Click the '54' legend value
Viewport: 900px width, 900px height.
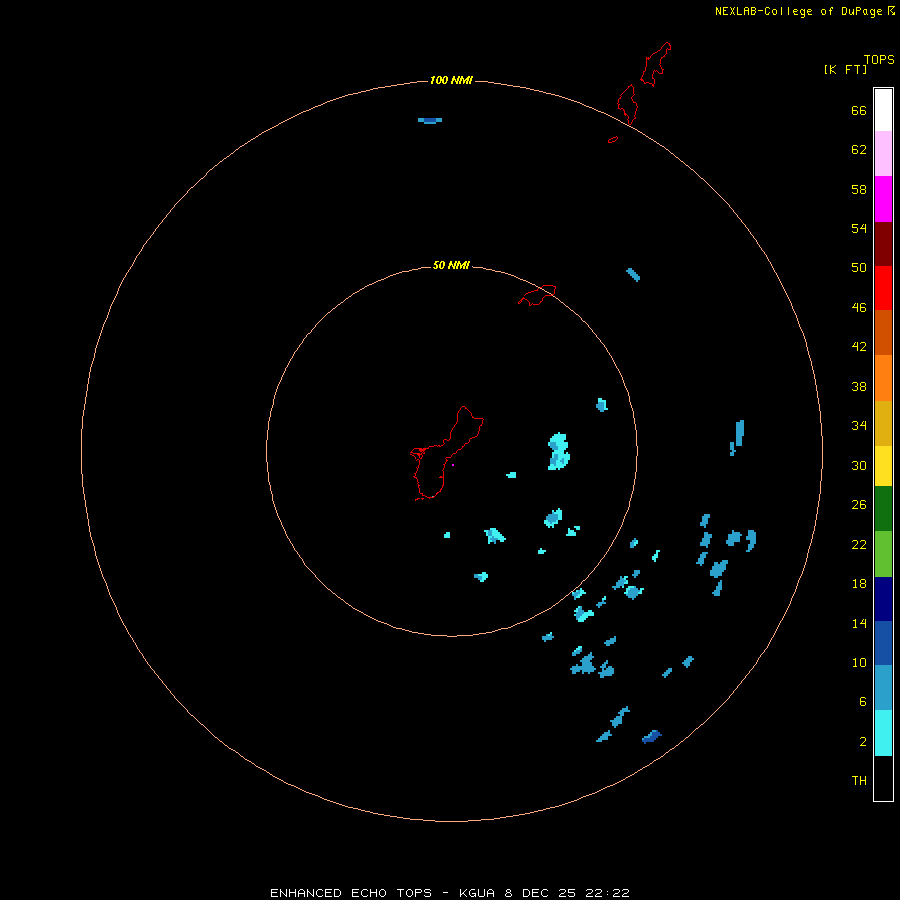pos(859,228)
